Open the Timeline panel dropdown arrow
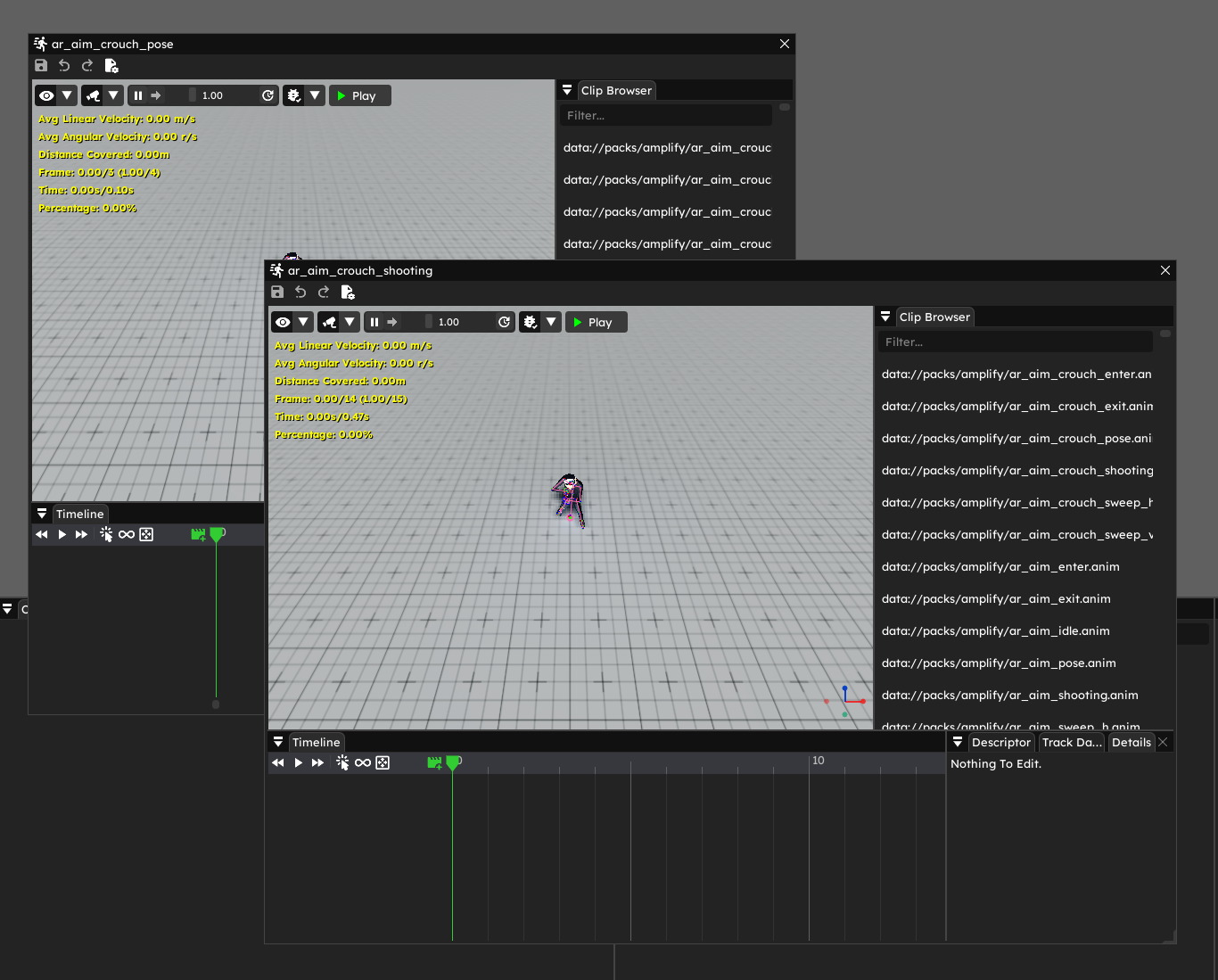 click(278, 741)
